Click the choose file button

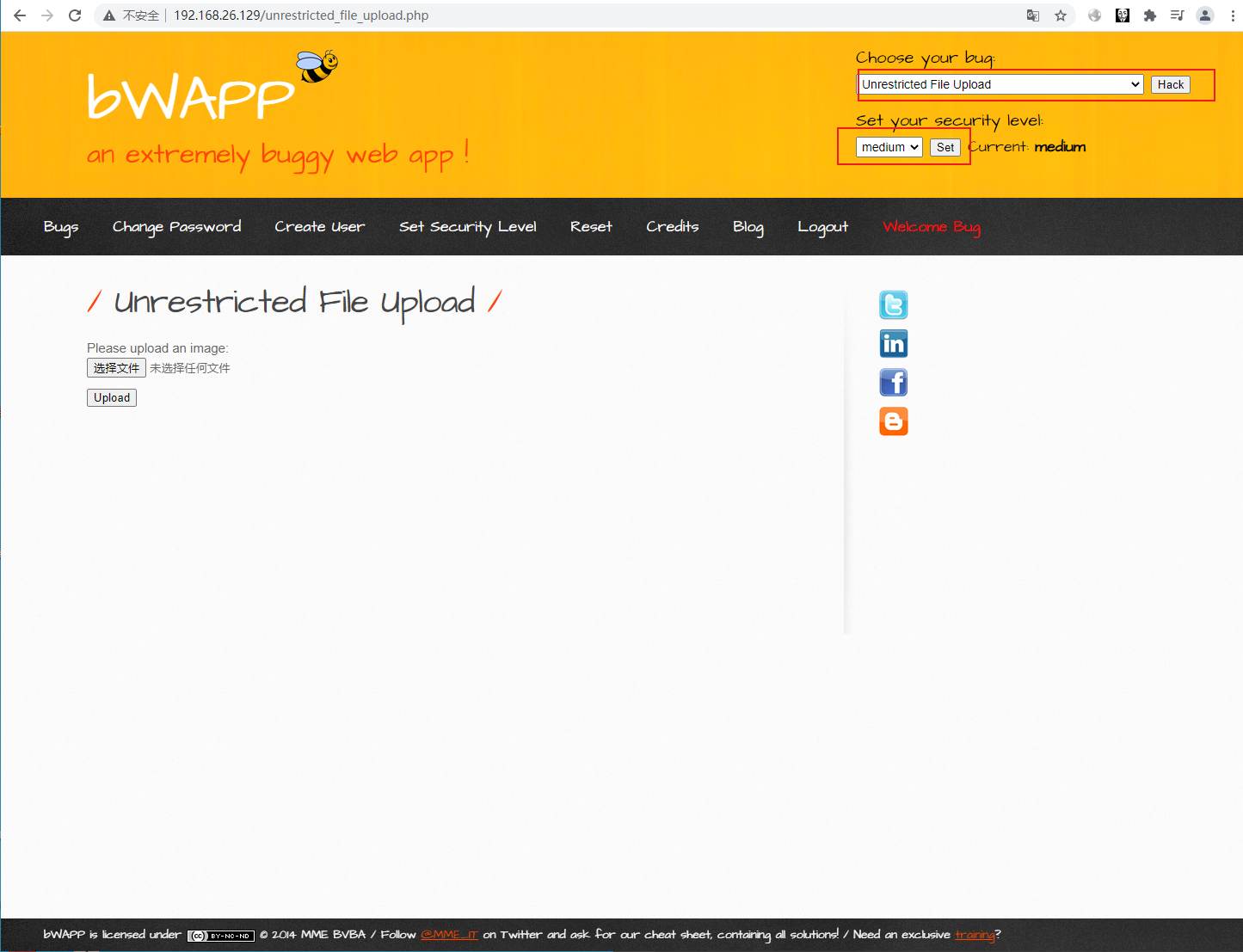coord(116,368)
